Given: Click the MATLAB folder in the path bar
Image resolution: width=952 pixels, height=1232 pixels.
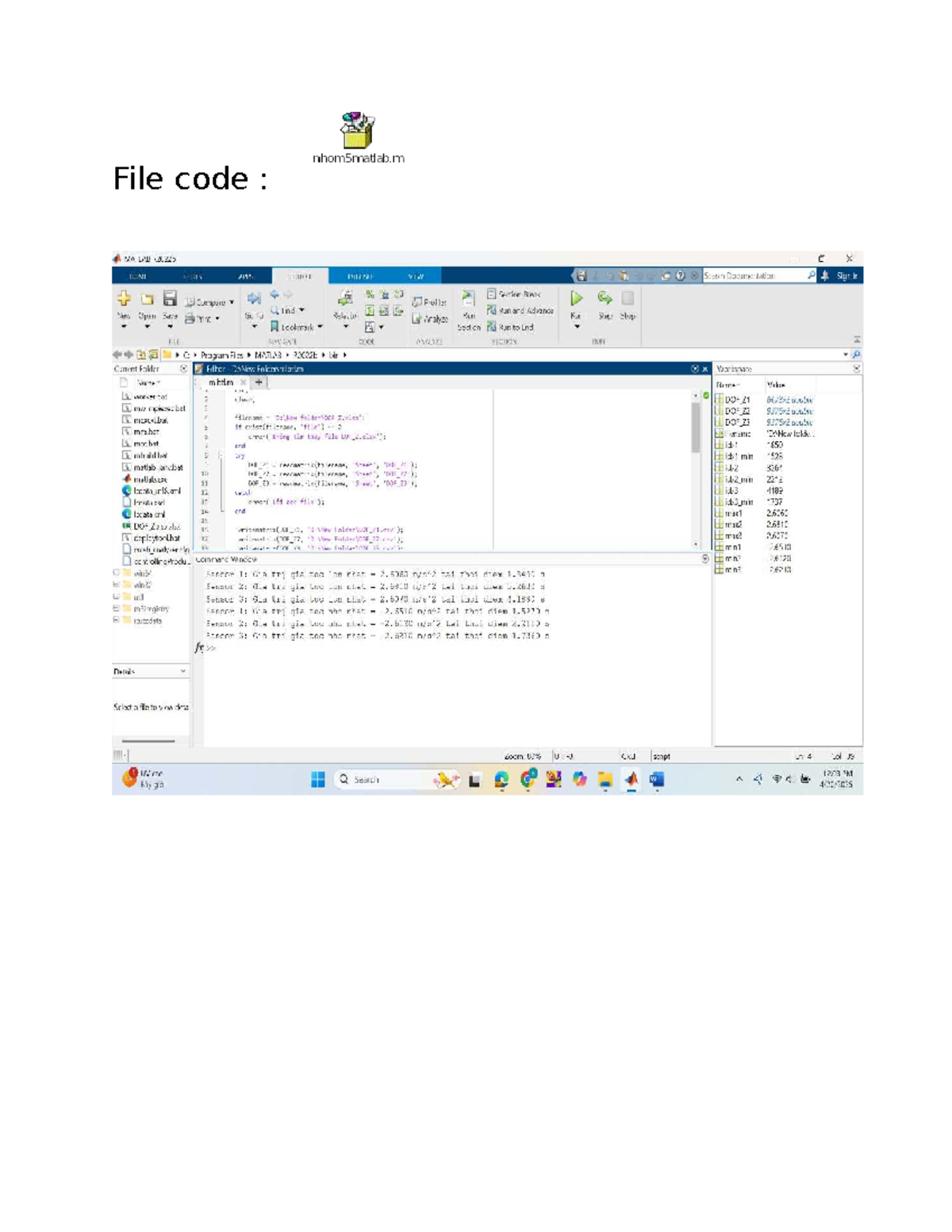Looking at the screenshot, I should (268, 355).
